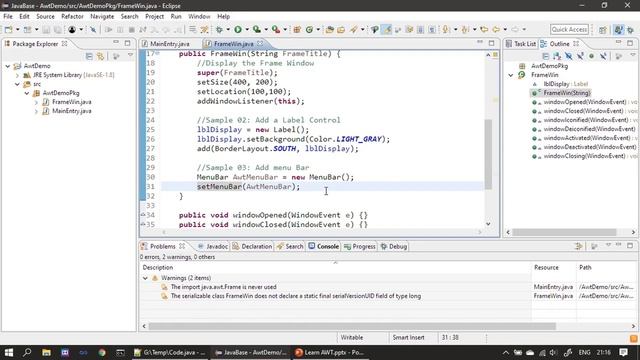Image resolution: width=640 pixels, height=360 pixels.
Task: Click the Search flashlight toolbar icon
Action: point(353,29)
